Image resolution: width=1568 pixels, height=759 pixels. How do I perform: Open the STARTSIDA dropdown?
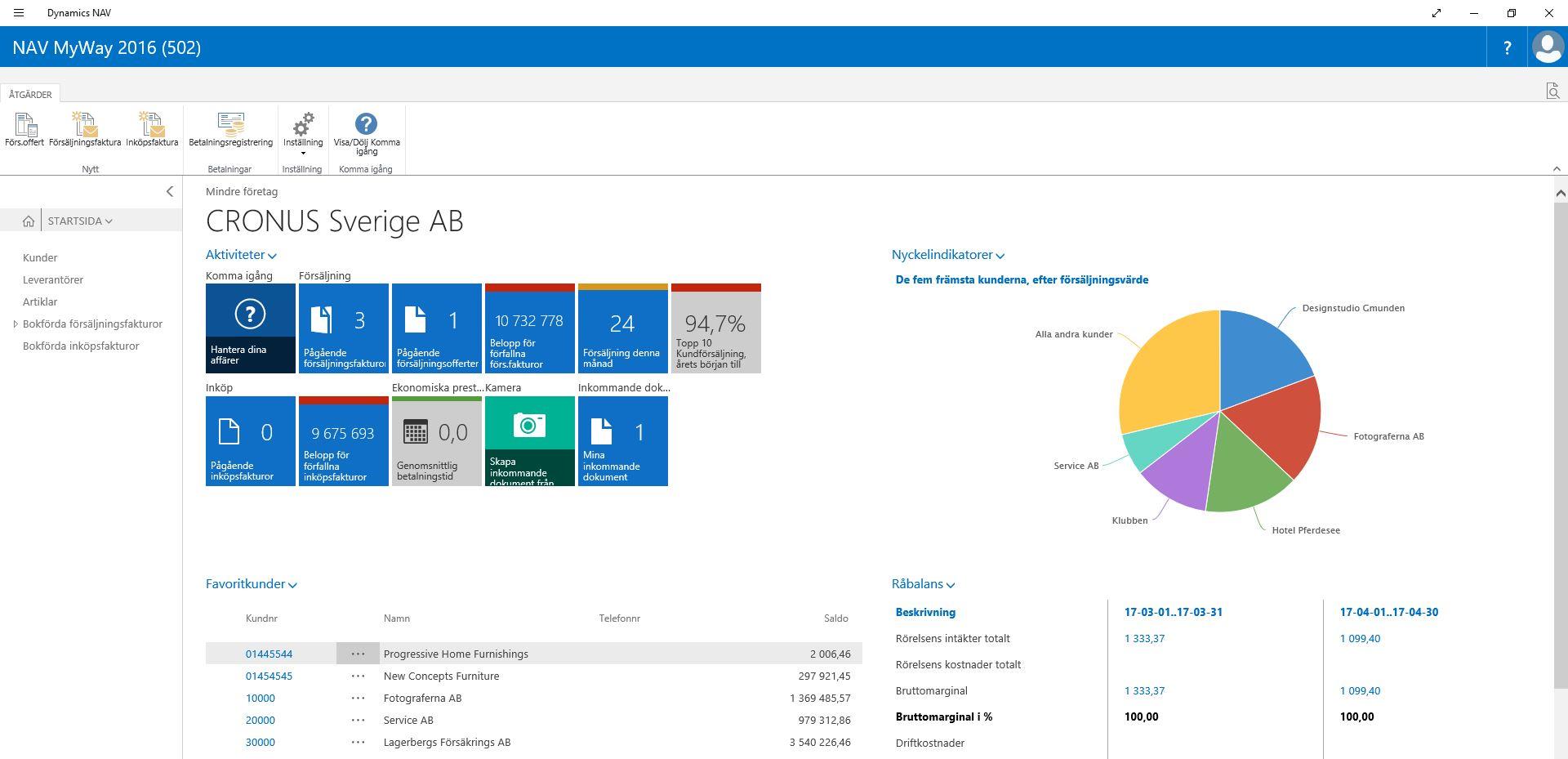pyautogui.click(x=80, y=221)
